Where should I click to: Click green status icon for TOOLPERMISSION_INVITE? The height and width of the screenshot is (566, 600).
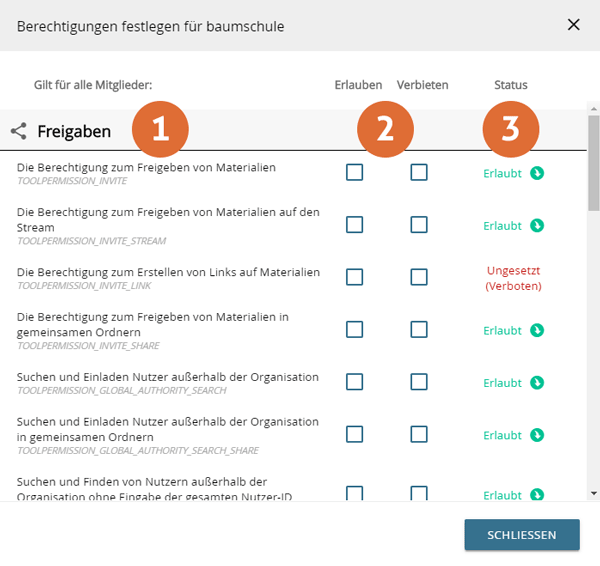537,173
